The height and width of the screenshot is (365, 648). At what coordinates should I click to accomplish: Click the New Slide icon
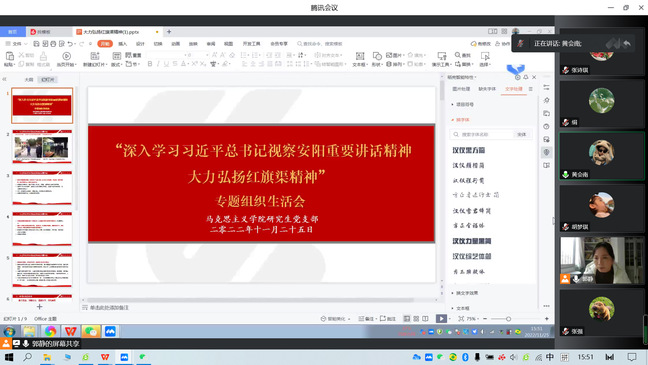(95, 56)
